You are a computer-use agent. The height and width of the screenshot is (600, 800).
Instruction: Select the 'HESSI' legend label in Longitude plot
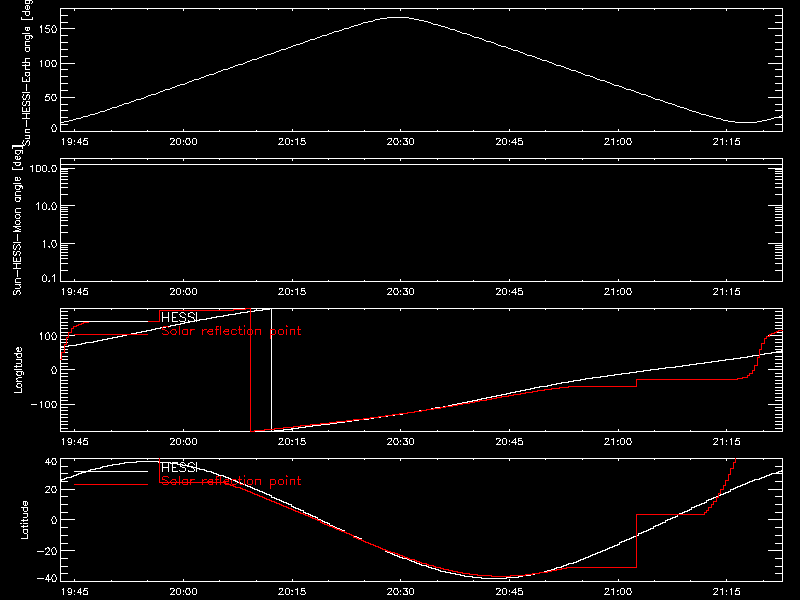click(x=179, y=317)
